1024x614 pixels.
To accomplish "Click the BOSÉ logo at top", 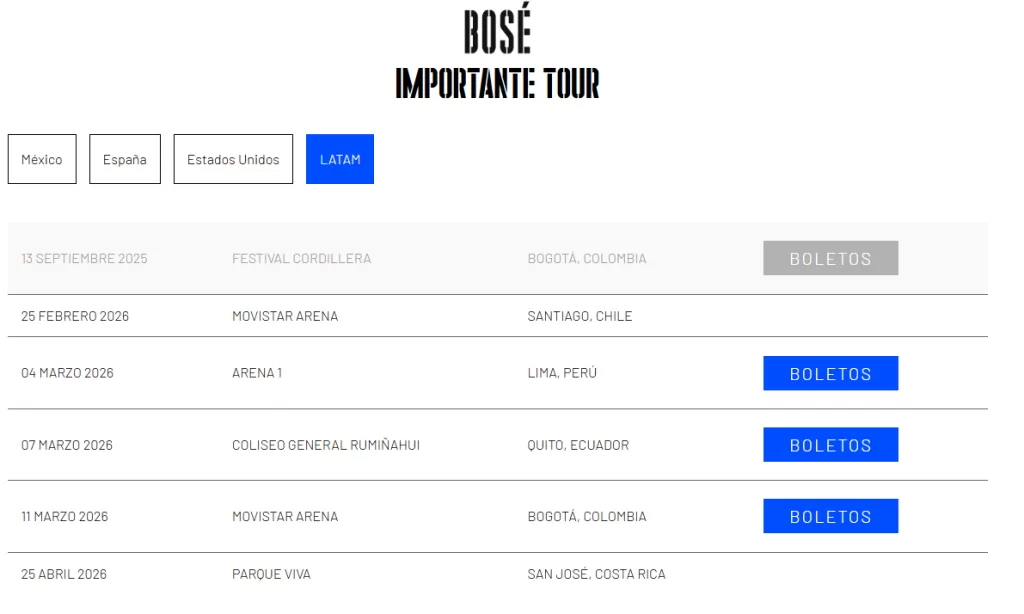I will 497,32.
